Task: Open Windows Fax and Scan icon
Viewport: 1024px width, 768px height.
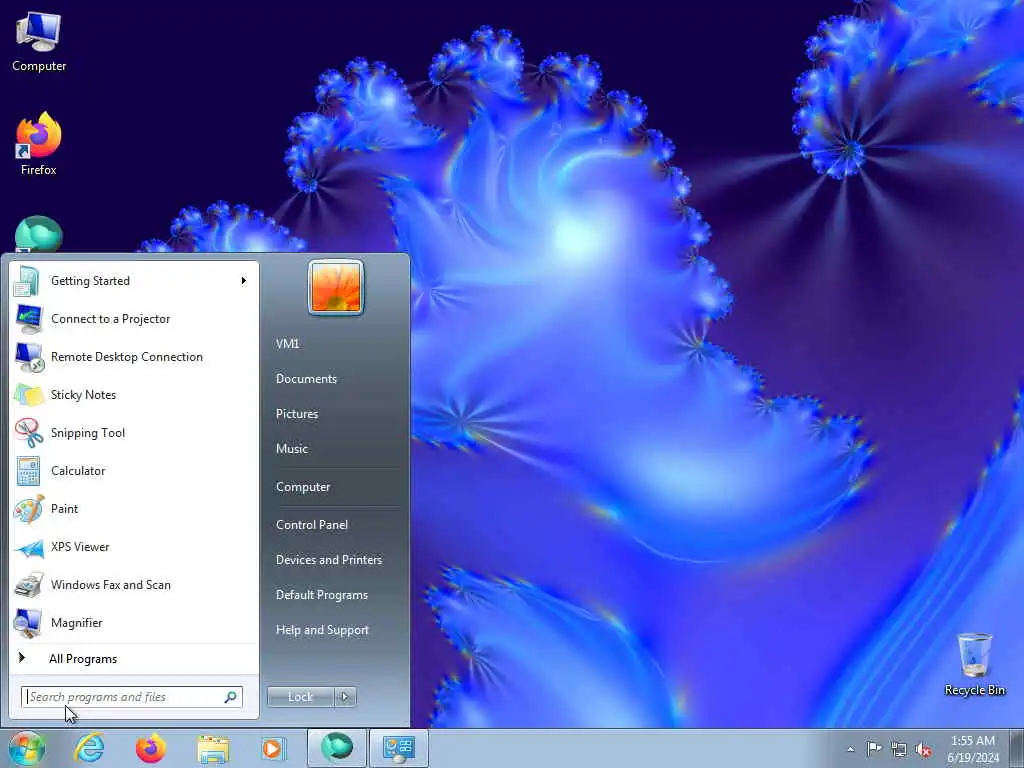Action: [x=29, y=585]
